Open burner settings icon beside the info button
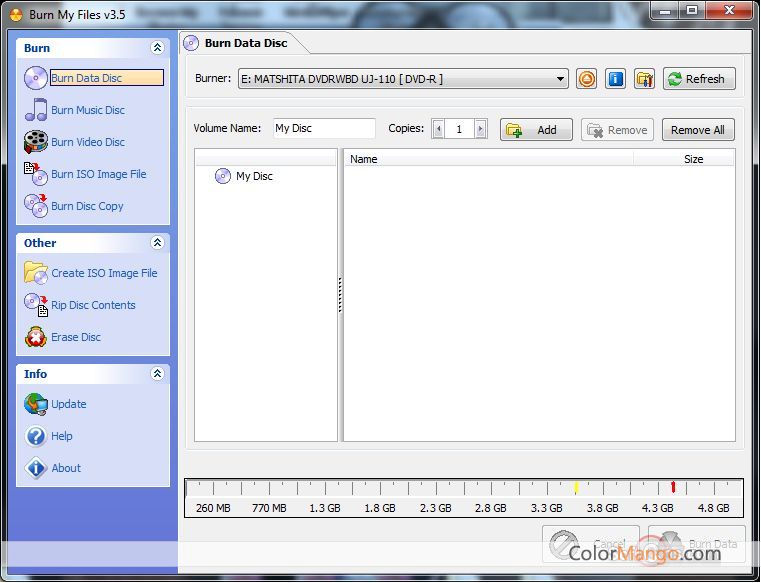The height and width of the screenshot is (583, 761). tap(645, 79)
